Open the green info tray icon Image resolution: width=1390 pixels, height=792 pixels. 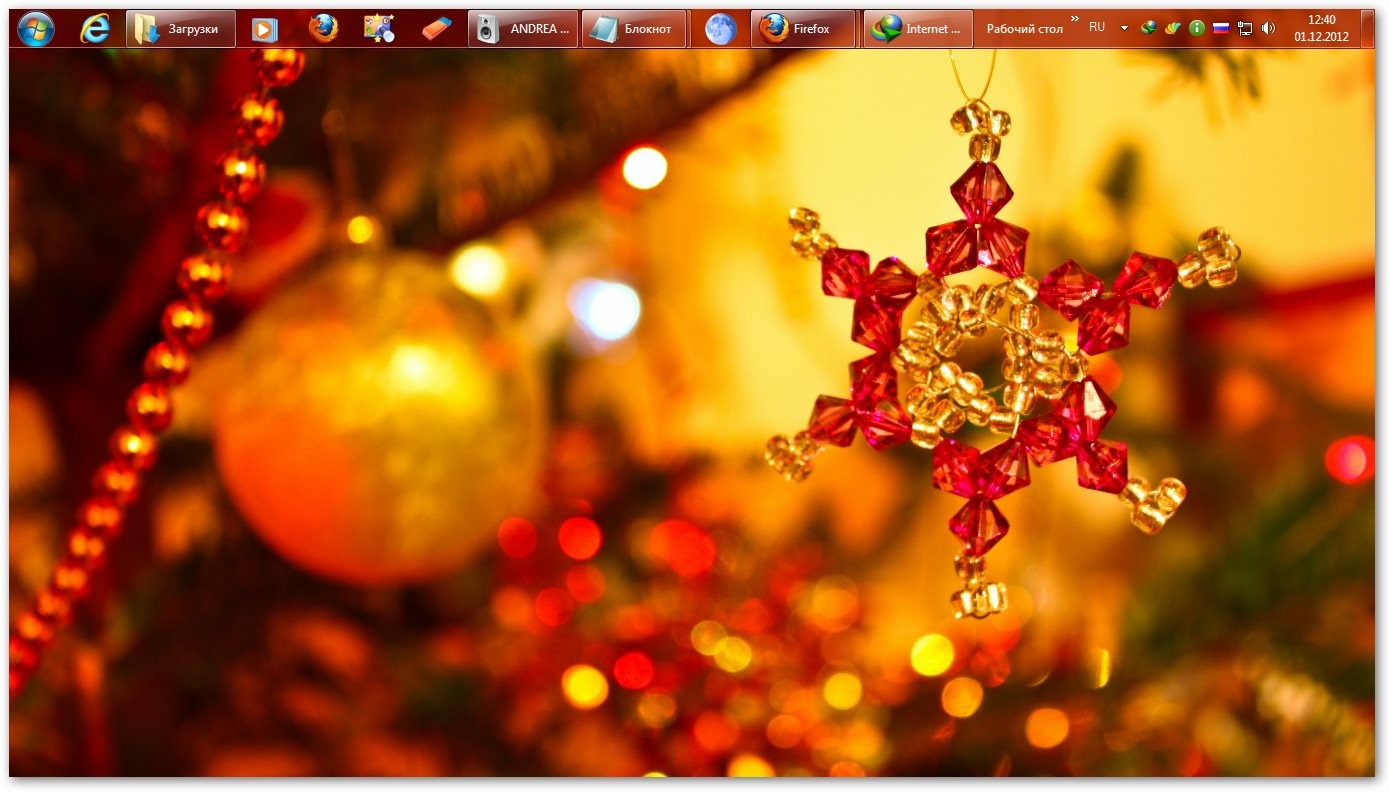click(x=1196, y=28)
